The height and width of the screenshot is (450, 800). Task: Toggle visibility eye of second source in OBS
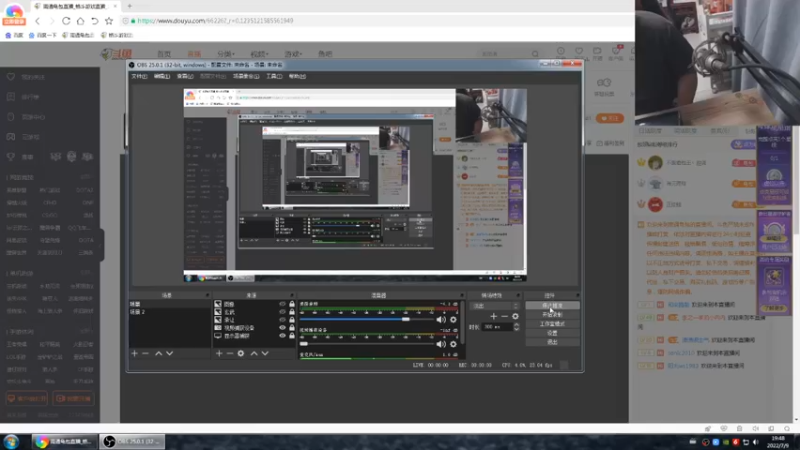tap(282, 312)
